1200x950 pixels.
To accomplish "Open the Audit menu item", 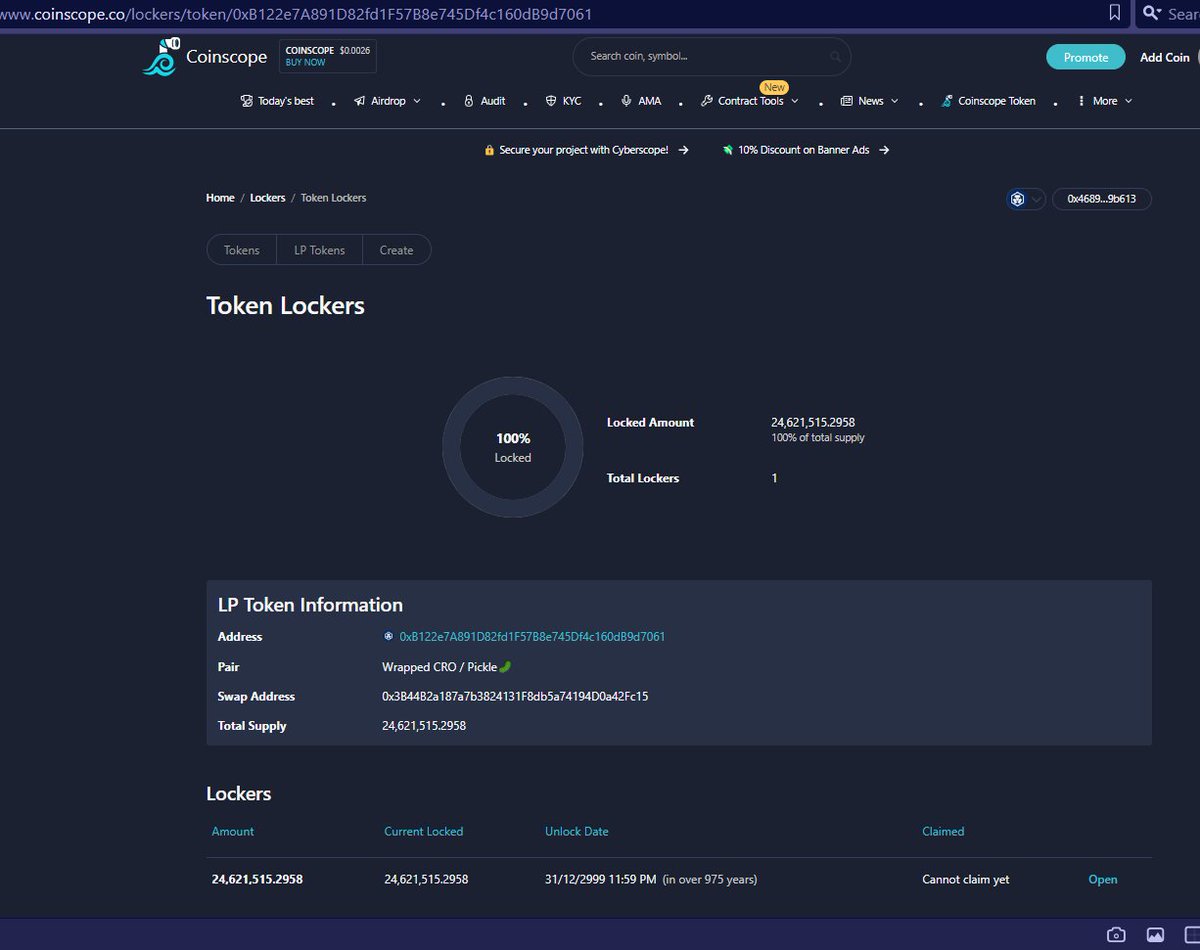I will (484, 101).
